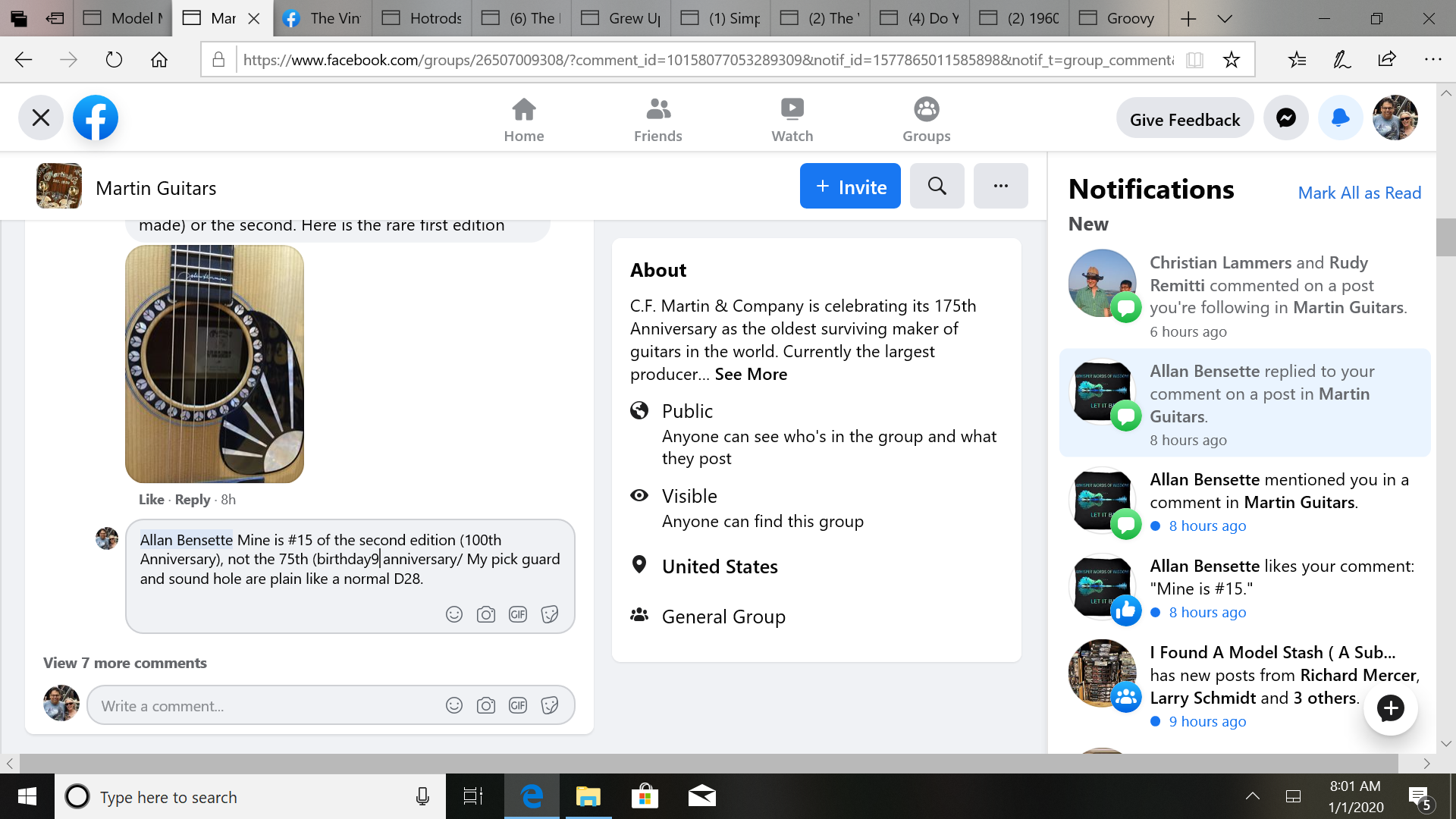The height and width of the screenshot is (819, 1456).
Task: Open Allan Bensette mentioned you notification
Action: point(1244,501)
